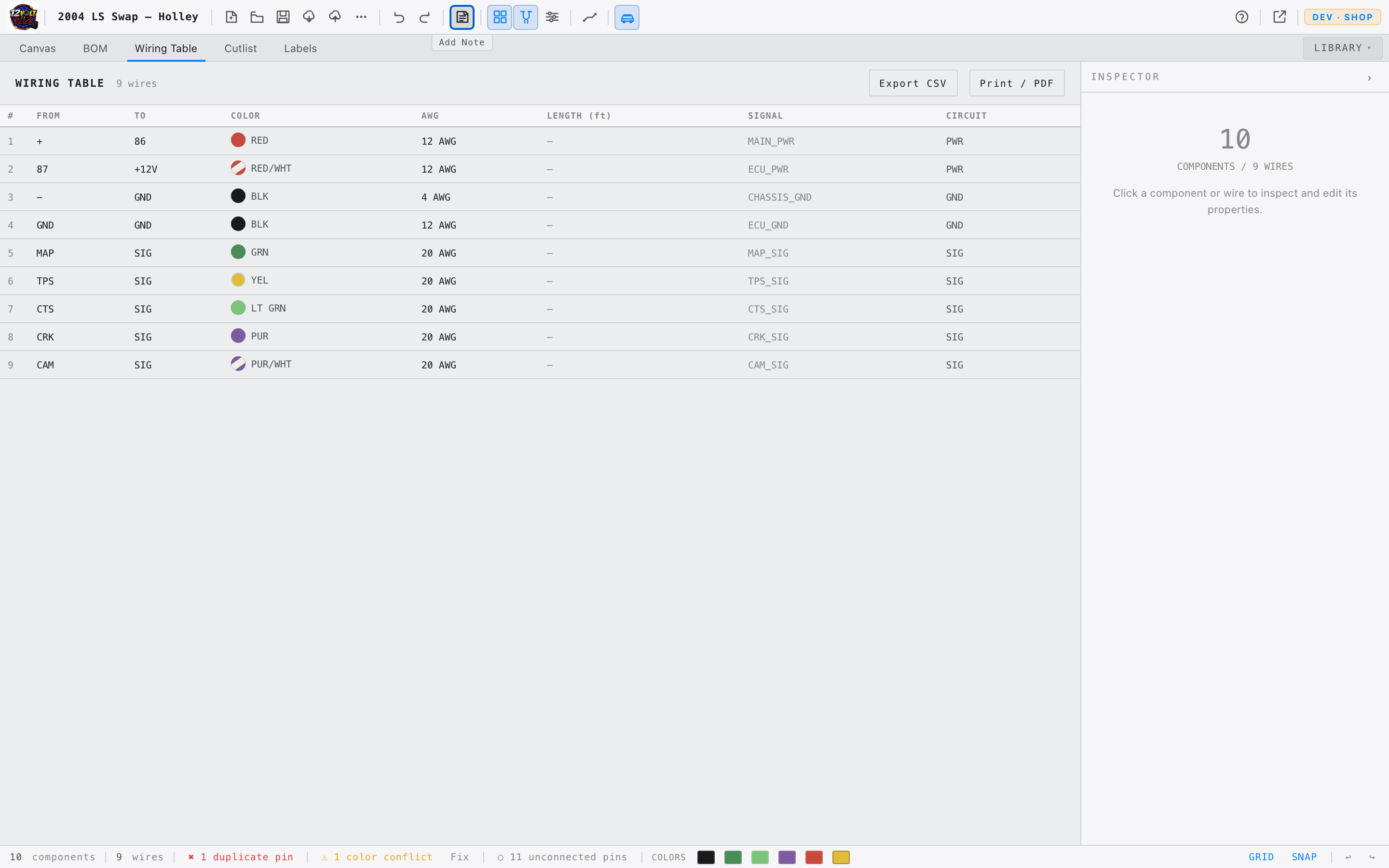Click the status bar undo arrow
The width and height of the screenshot is (1389, 868).
click(1348, 857)
